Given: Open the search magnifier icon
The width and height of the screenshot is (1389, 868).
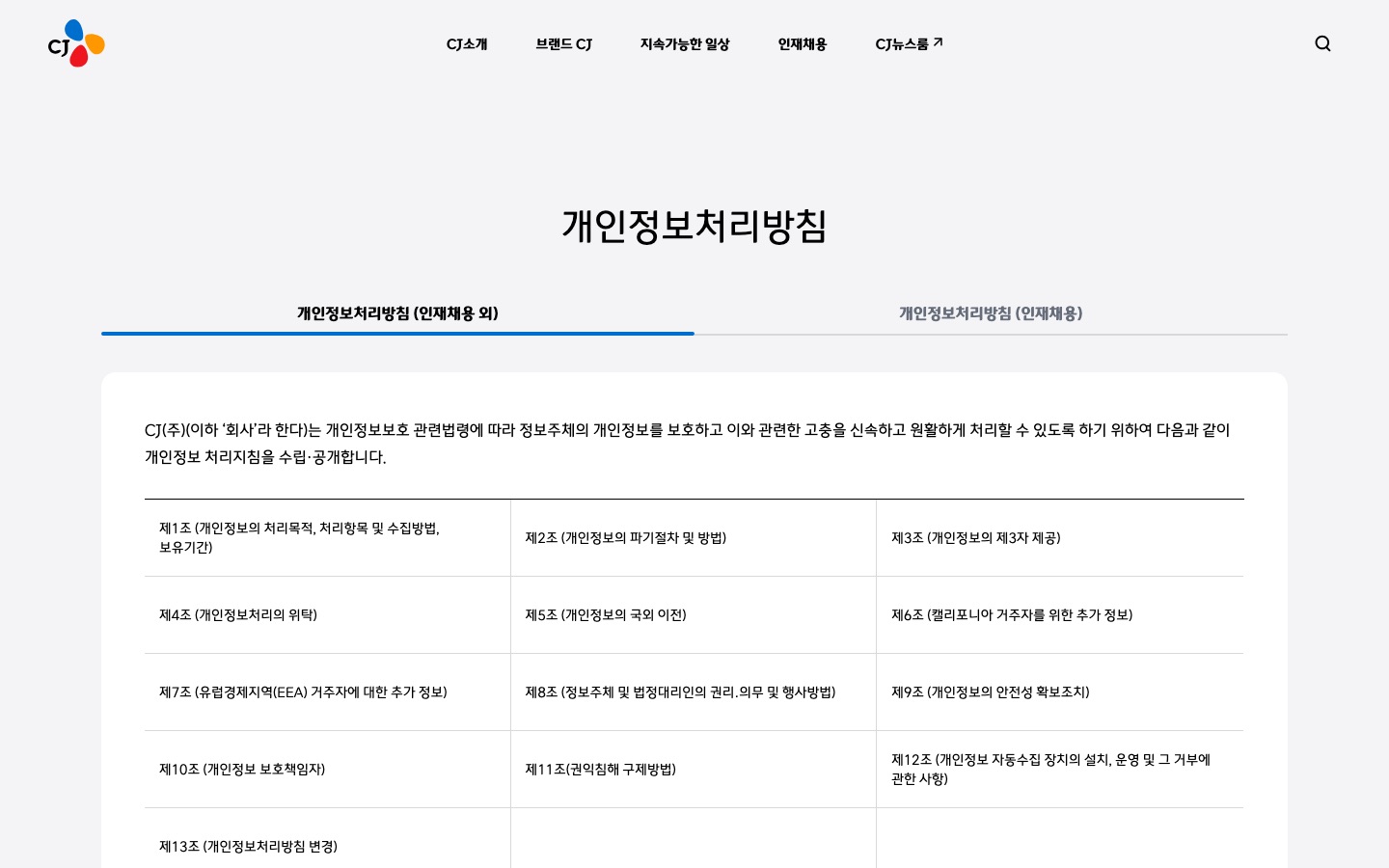Looking at the screenshot, I should (1322, 43).
